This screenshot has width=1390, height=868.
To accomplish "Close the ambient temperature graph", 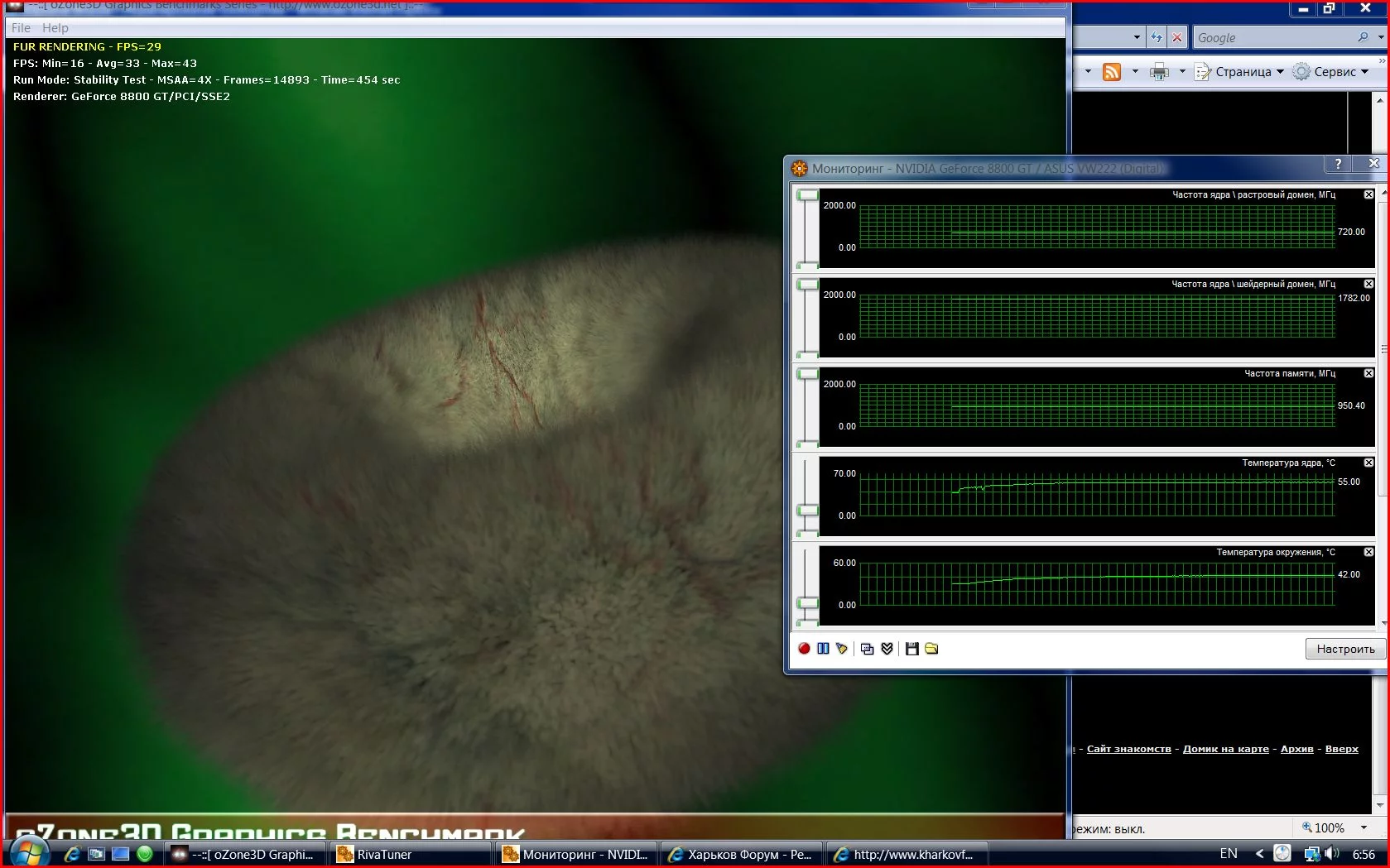I will click(1368, 552).
